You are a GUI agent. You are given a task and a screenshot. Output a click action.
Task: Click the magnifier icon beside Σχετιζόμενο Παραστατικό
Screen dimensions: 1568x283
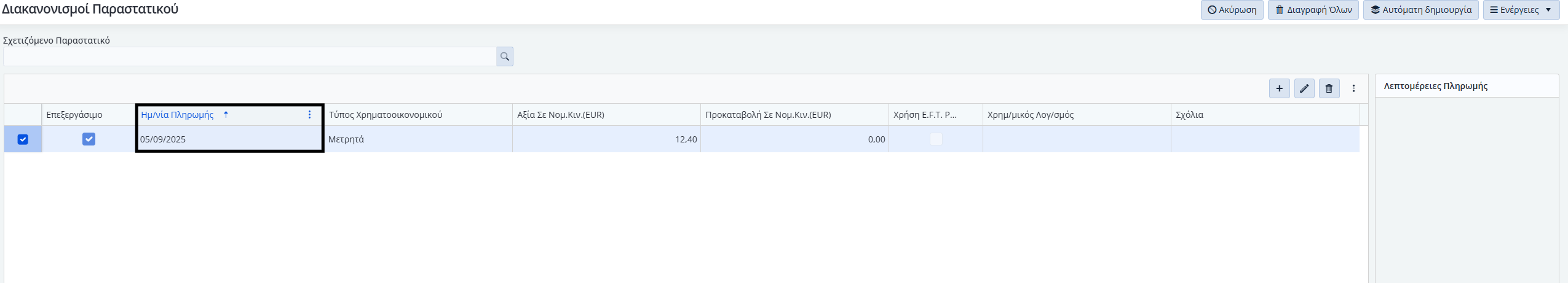point(504,56)
